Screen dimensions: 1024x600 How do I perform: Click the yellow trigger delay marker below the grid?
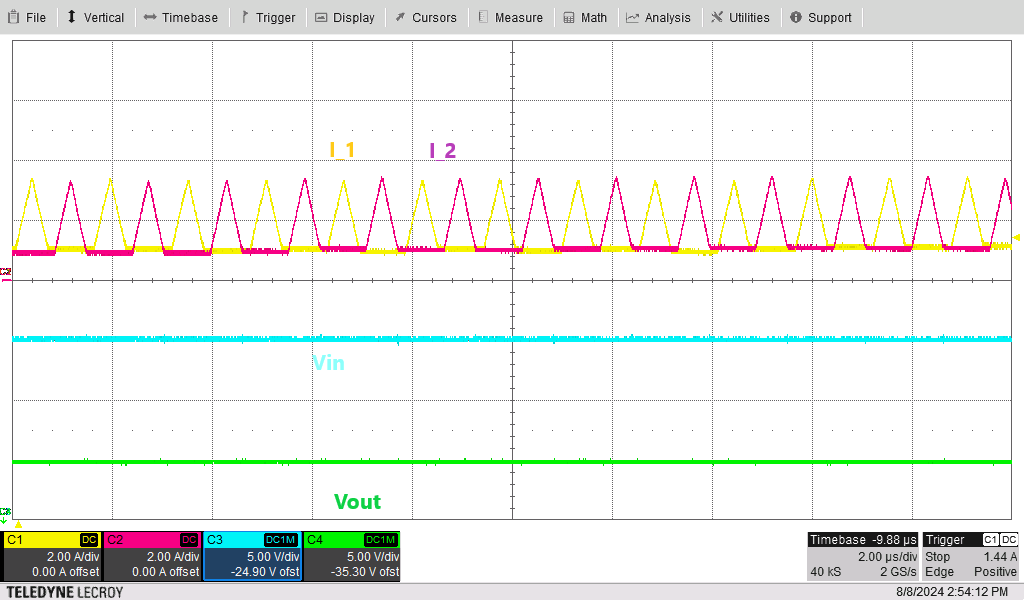click(x=17, y=524)
